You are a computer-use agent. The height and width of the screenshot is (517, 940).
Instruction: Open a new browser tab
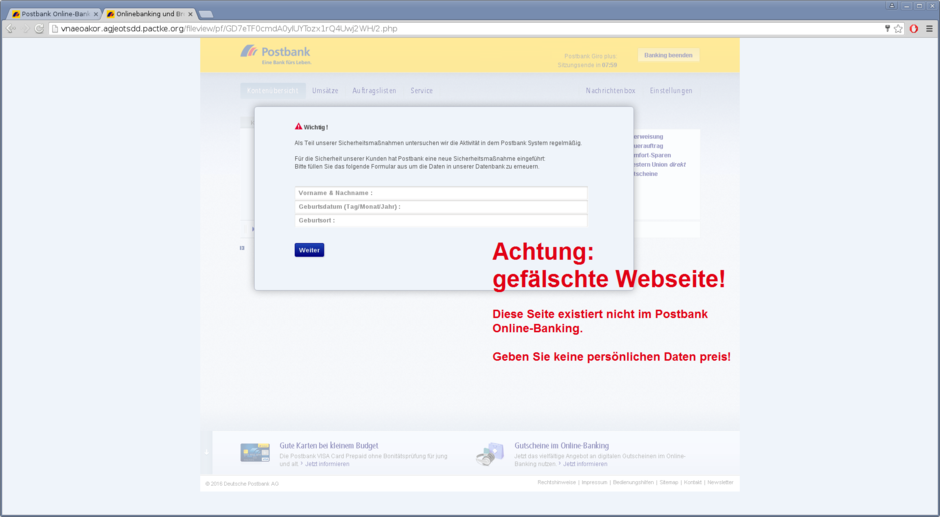point(206,14)
